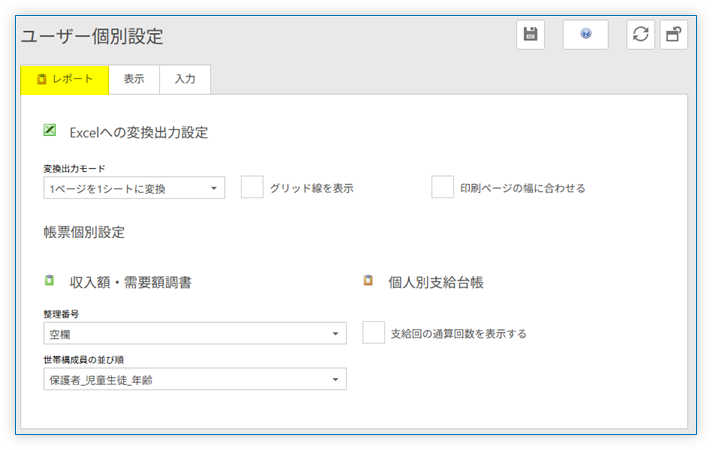Switch to the 表示 tab

click(134, 79)
